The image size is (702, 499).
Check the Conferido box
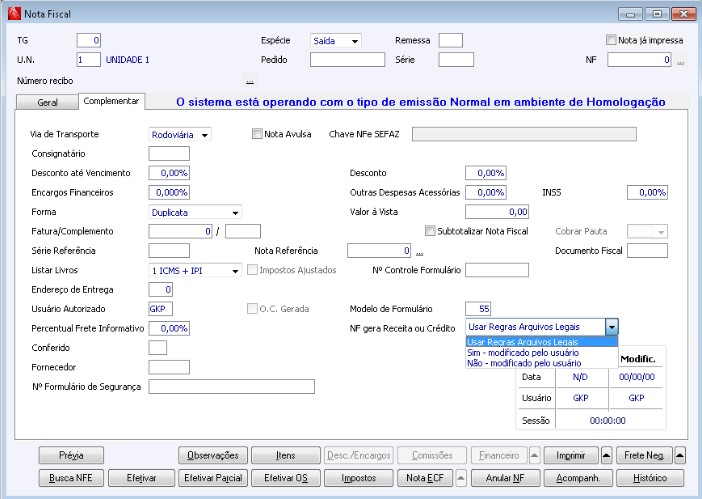[x=158, y=348]
